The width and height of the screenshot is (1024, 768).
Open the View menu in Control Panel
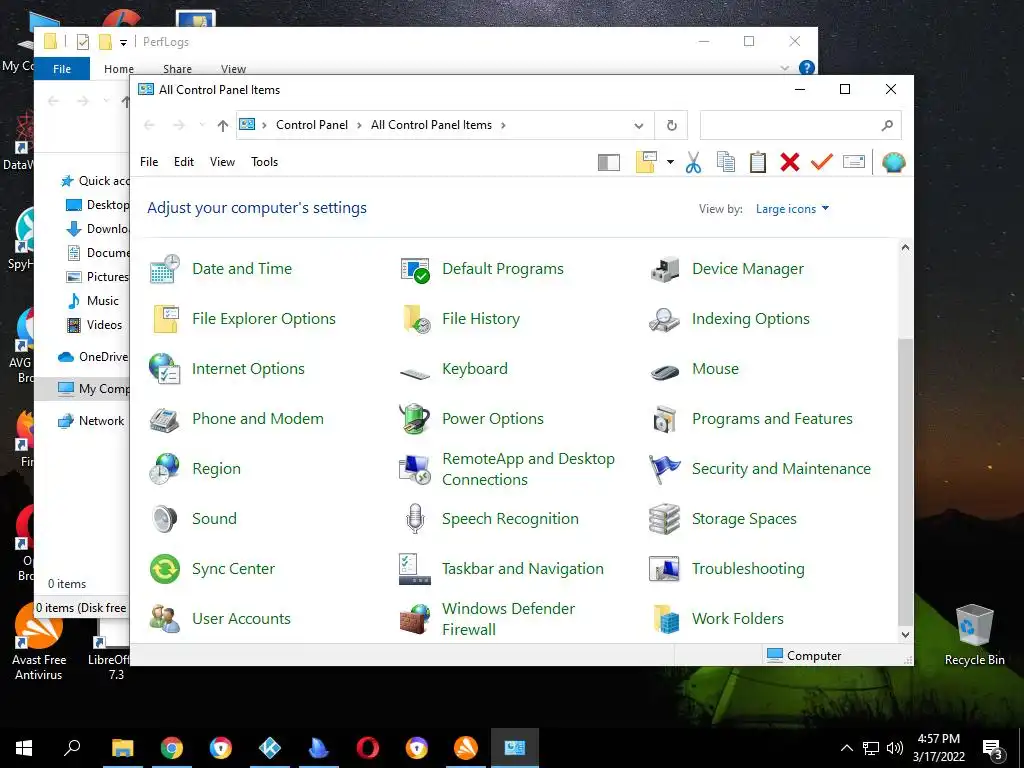(222, 162)
